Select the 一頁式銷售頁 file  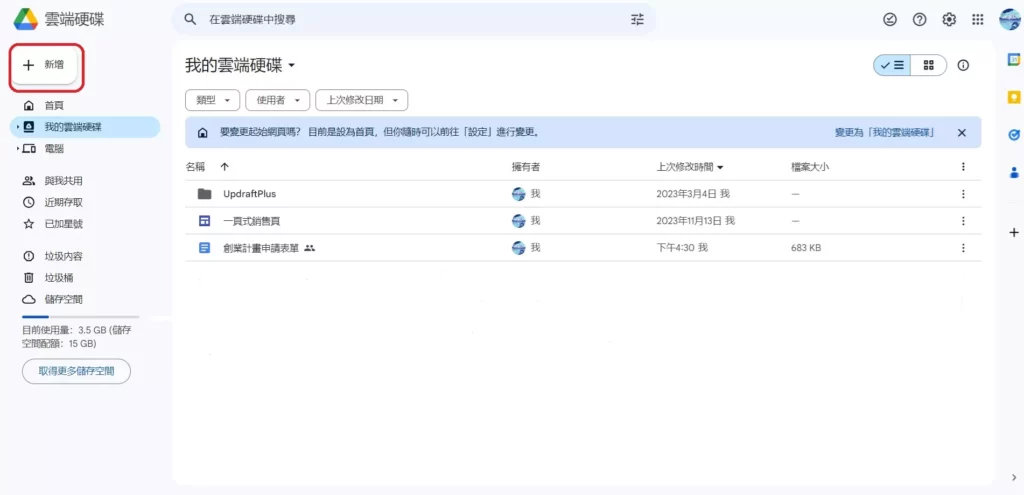pyautogui.click(x=583, y=221)
